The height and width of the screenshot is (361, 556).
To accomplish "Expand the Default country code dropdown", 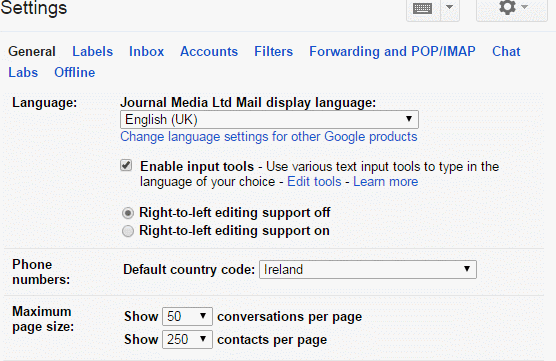I will coord(368,270).
